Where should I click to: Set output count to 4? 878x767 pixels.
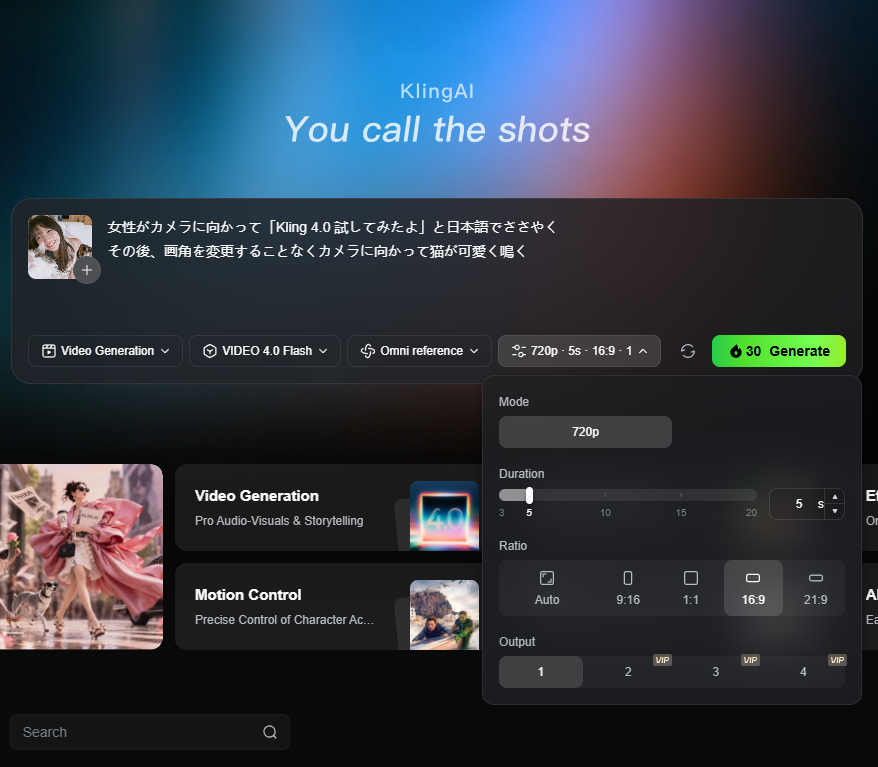[803, 672]
